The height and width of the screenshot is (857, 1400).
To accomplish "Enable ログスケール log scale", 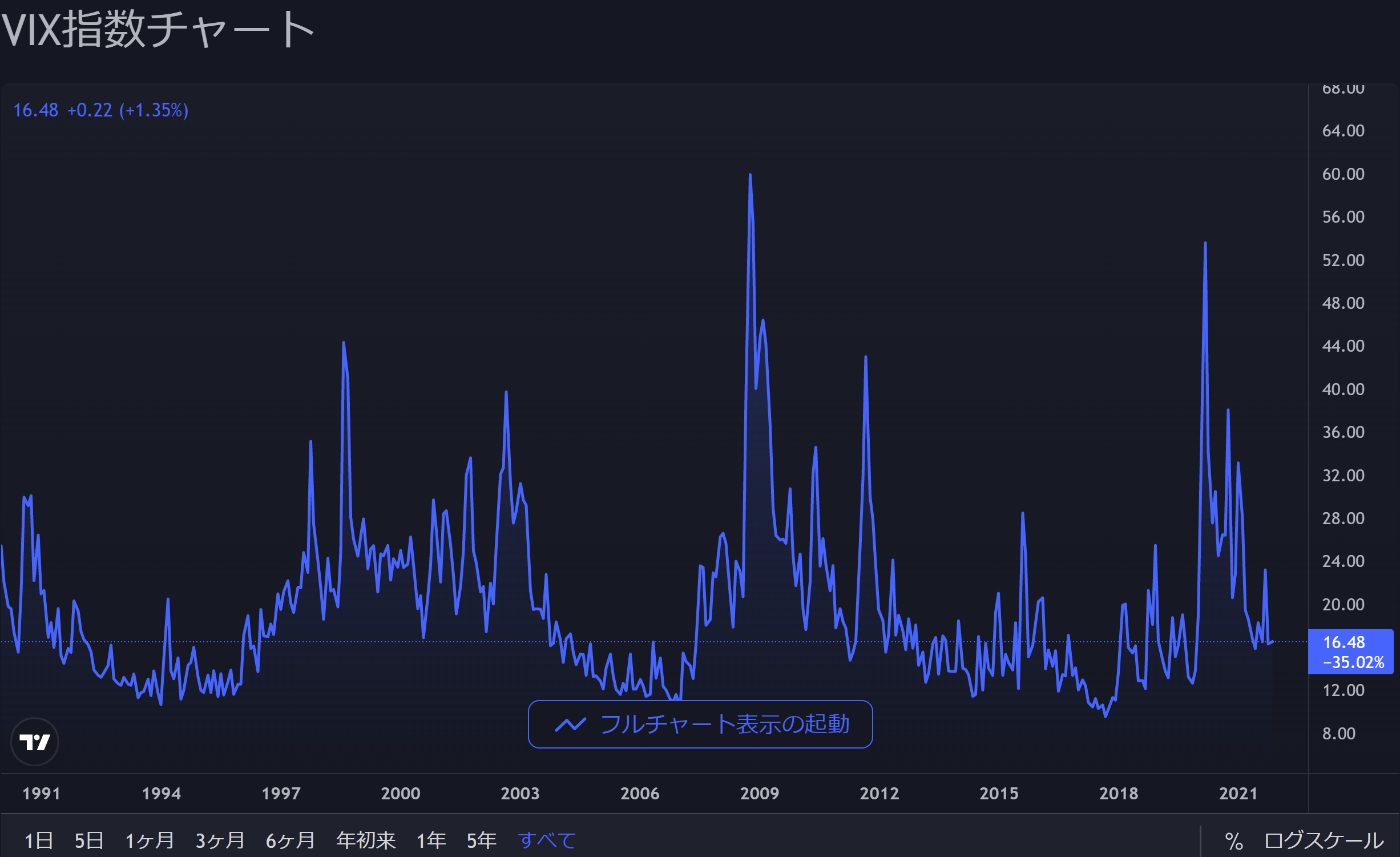I will point(1324,840).
